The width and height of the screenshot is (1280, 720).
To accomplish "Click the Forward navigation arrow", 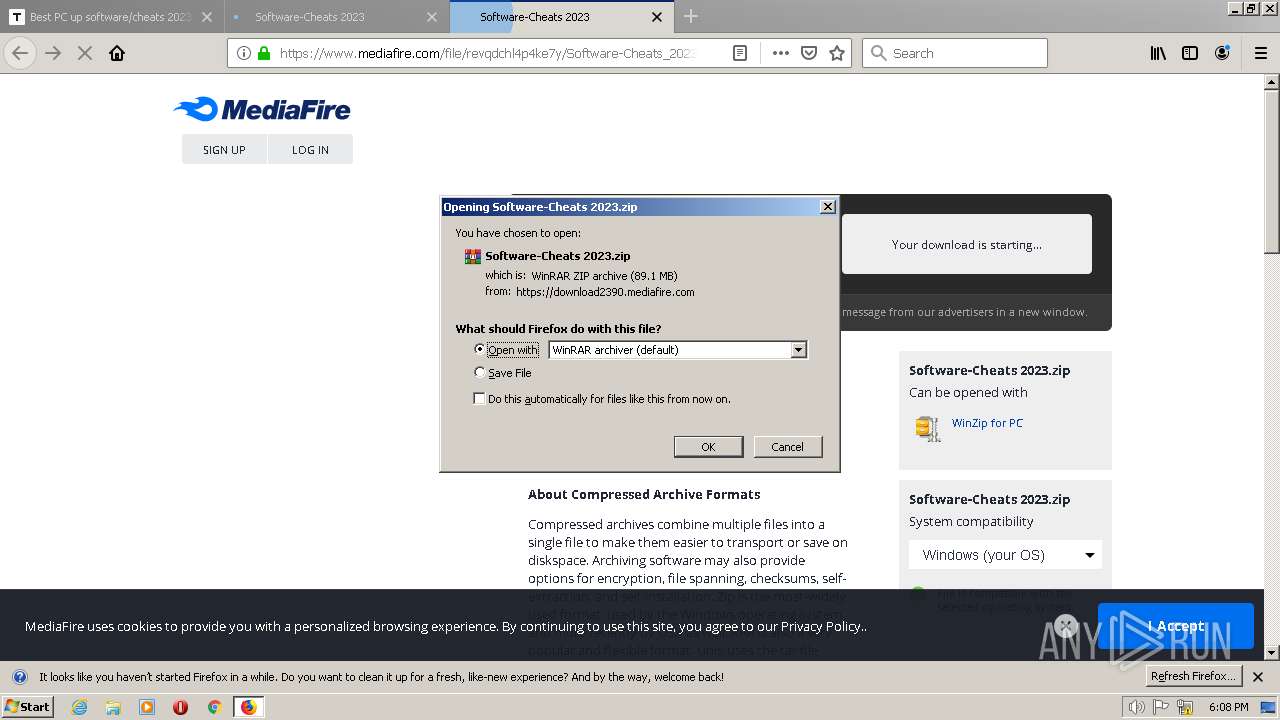I will click(x=54, y=53).
